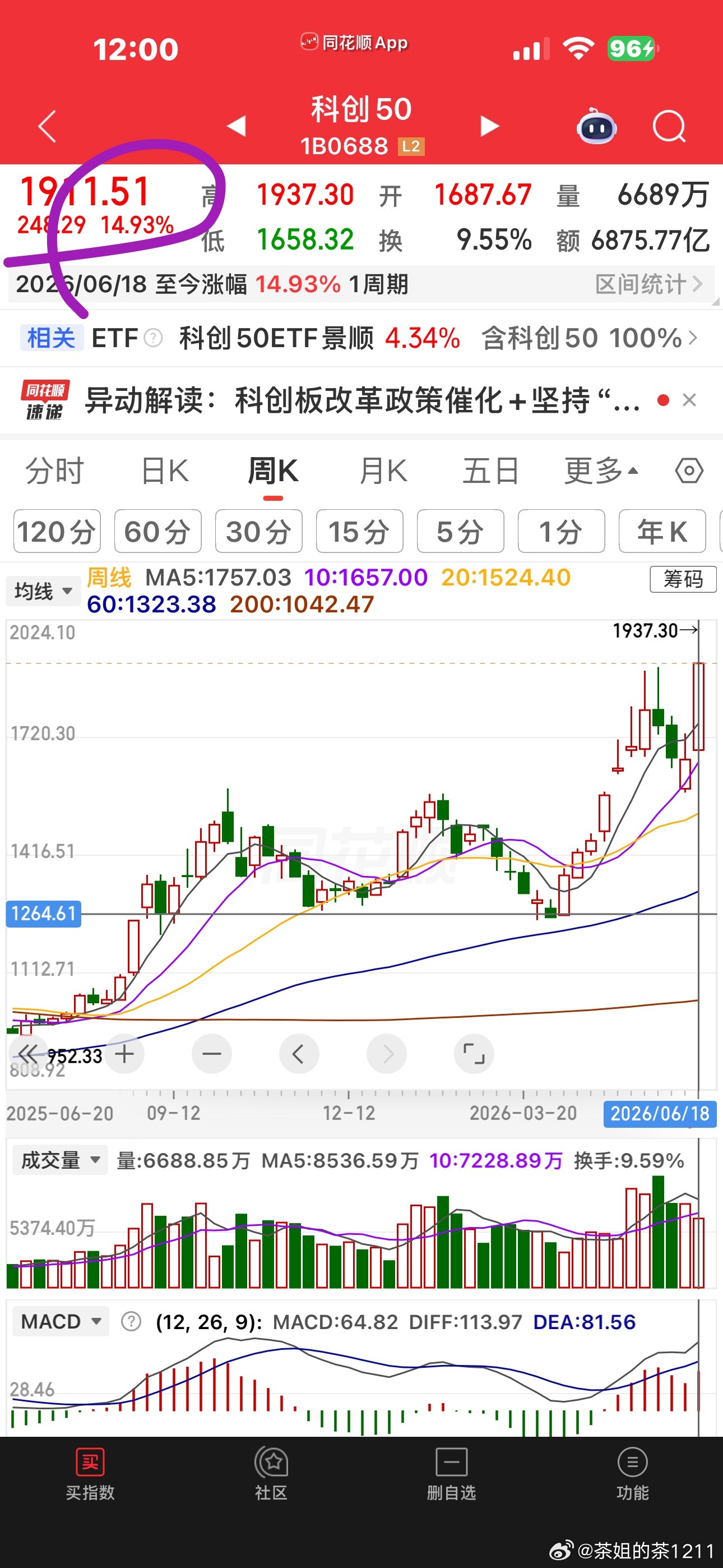Dismiss the 异动解读 news banner
Screen dimensions: 723x1568
click(689, 400)
